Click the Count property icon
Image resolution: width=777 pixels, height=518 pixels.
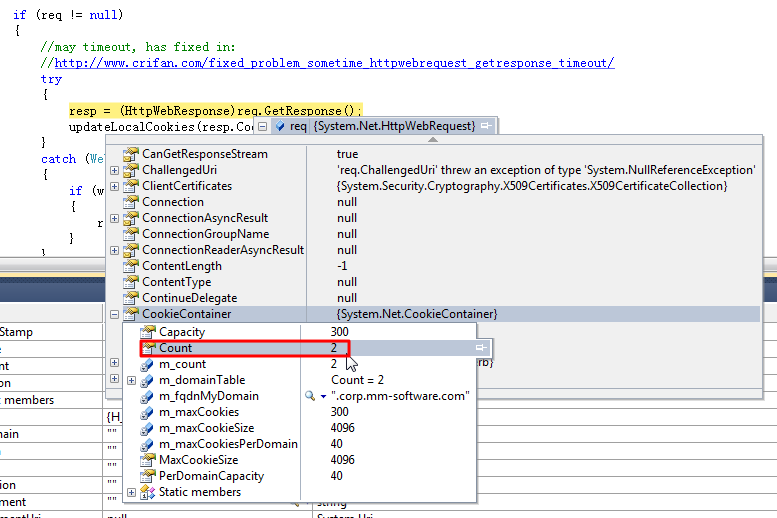point(148,348)
